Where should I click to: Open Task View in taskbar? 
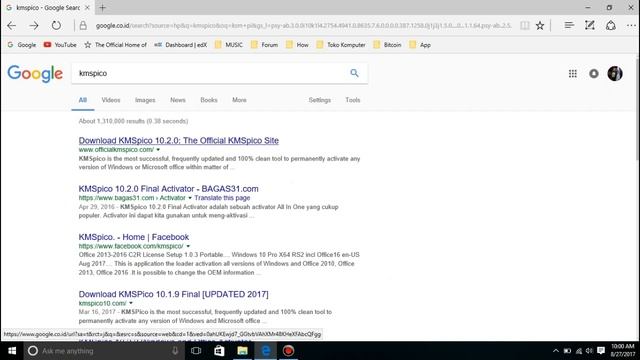[196, 351]
